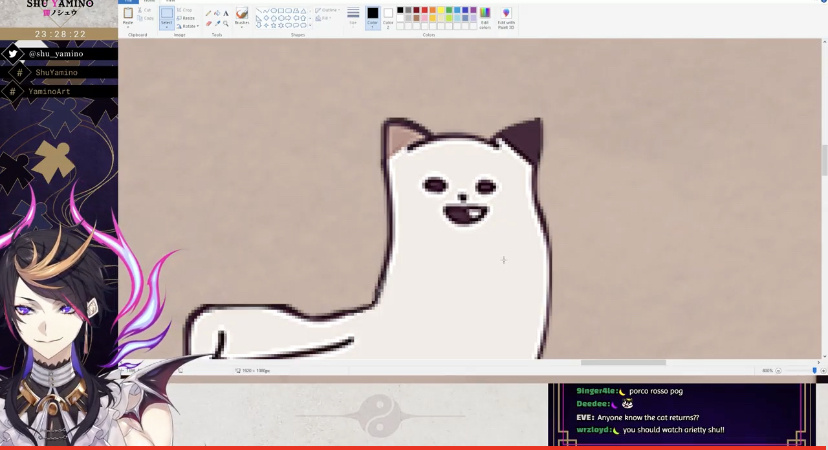The height and width of the screenshot is (450, 828).
Task: Open Edit colors dialog
Action: pyautogui.click(x=485, y=17)
